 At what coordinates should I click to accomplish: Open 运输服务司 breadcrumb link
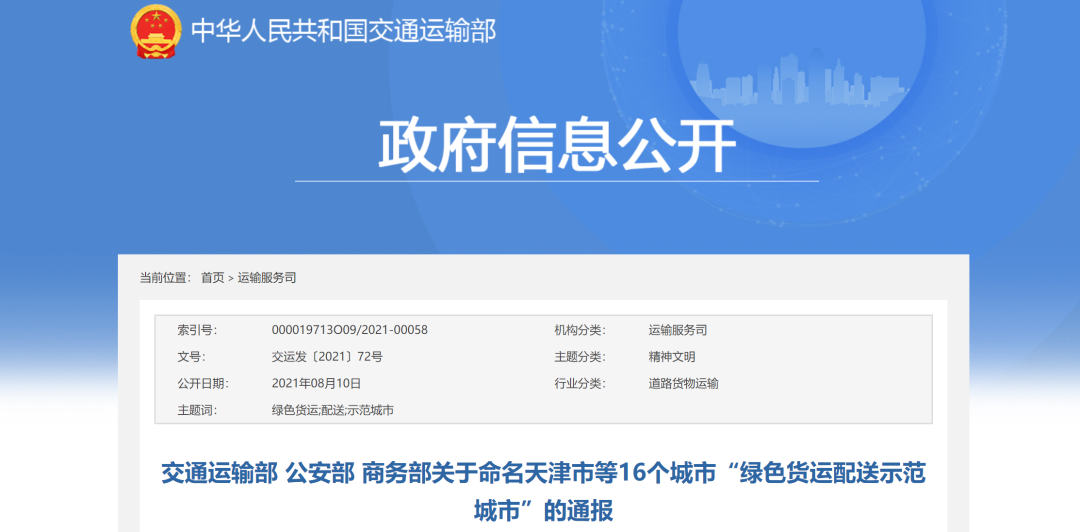pos(267,278)
